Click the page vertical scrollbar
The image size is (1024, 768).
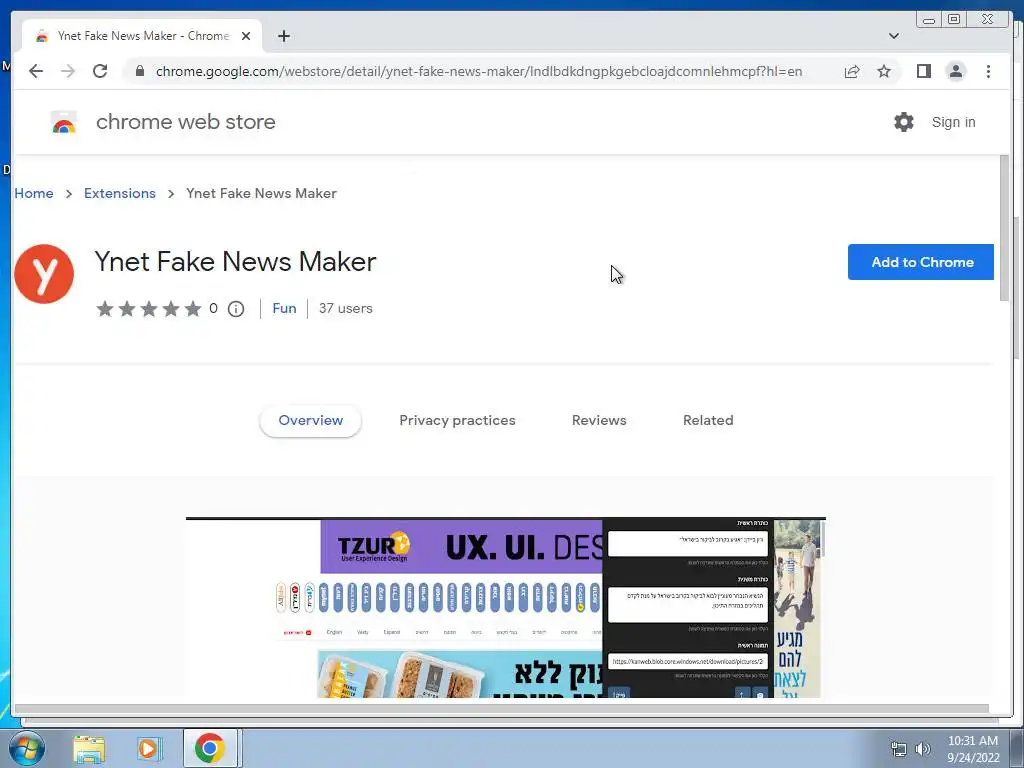pyautogui.click(x=1004, y=229)
